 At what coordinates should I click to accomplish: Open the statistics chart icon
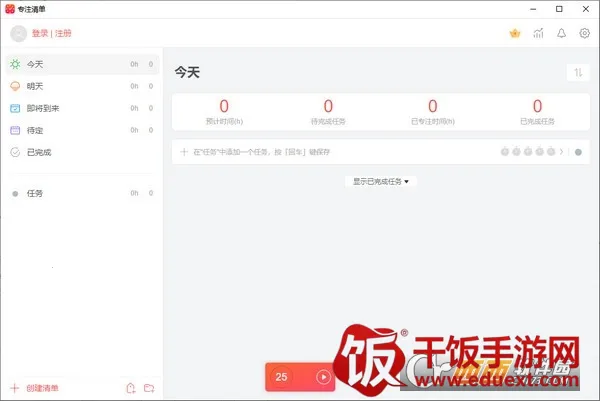point(539,33)
